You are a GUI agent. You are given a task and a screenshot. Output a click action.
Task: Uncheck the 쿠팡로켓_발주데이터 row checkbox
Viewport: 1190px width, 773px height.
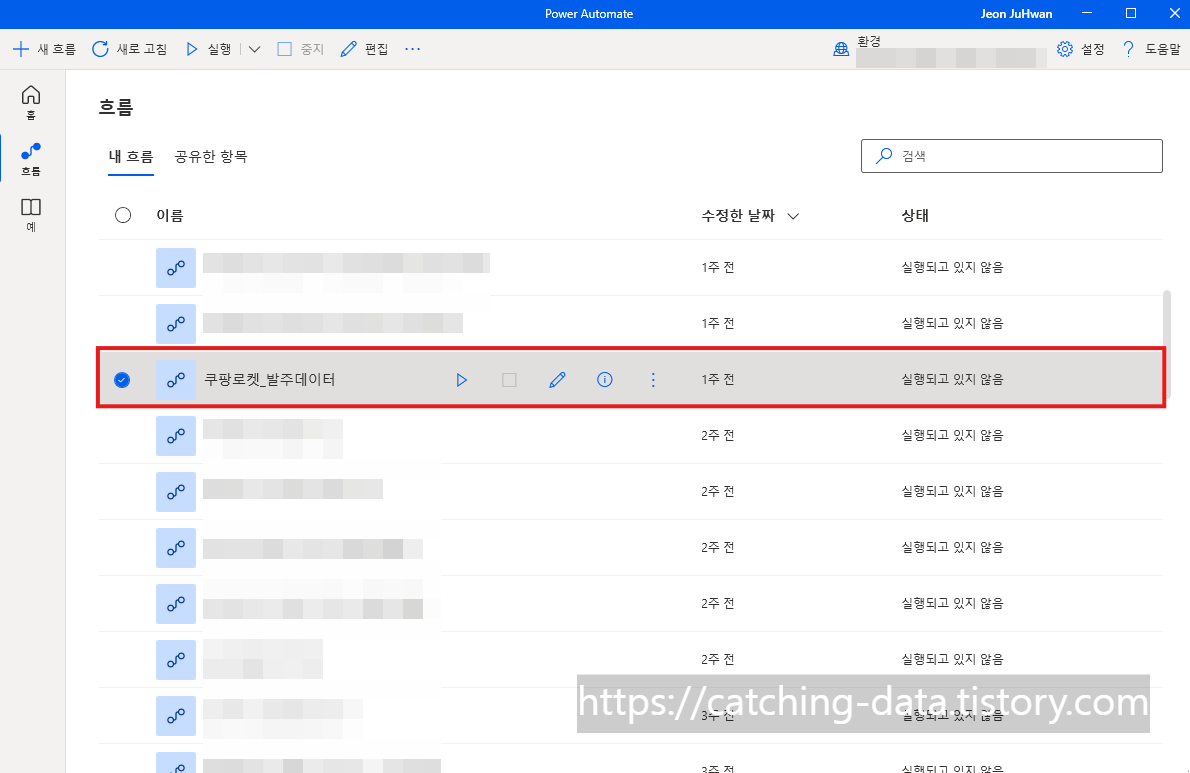click(x=122, y=380)
